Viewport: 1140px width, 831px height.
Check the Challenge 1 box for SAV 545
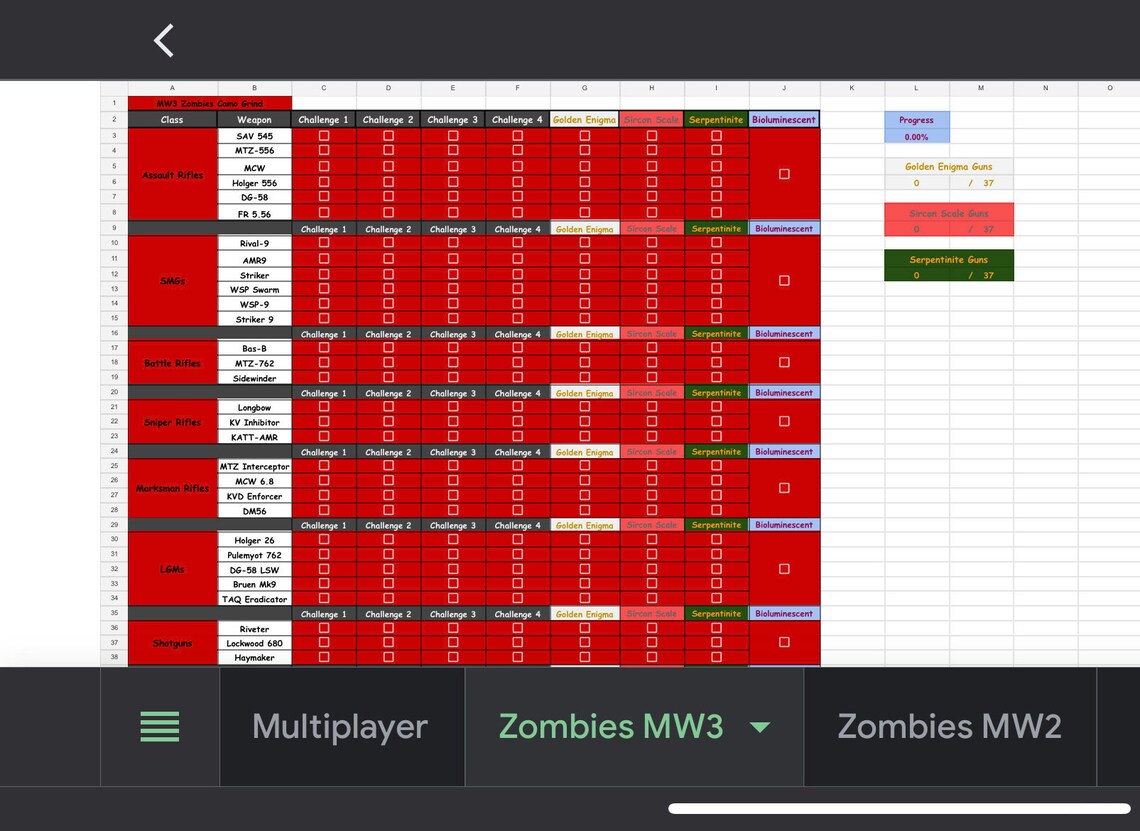tap(323, 135)
